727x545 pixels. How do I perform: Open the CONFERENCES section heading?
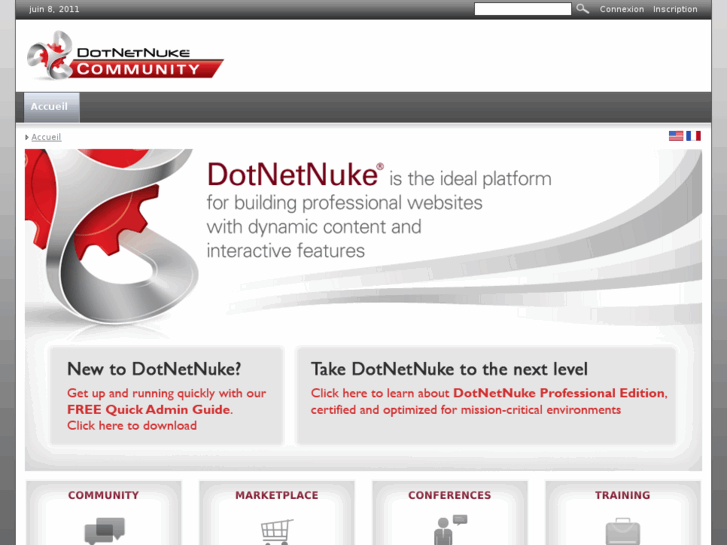450,495
